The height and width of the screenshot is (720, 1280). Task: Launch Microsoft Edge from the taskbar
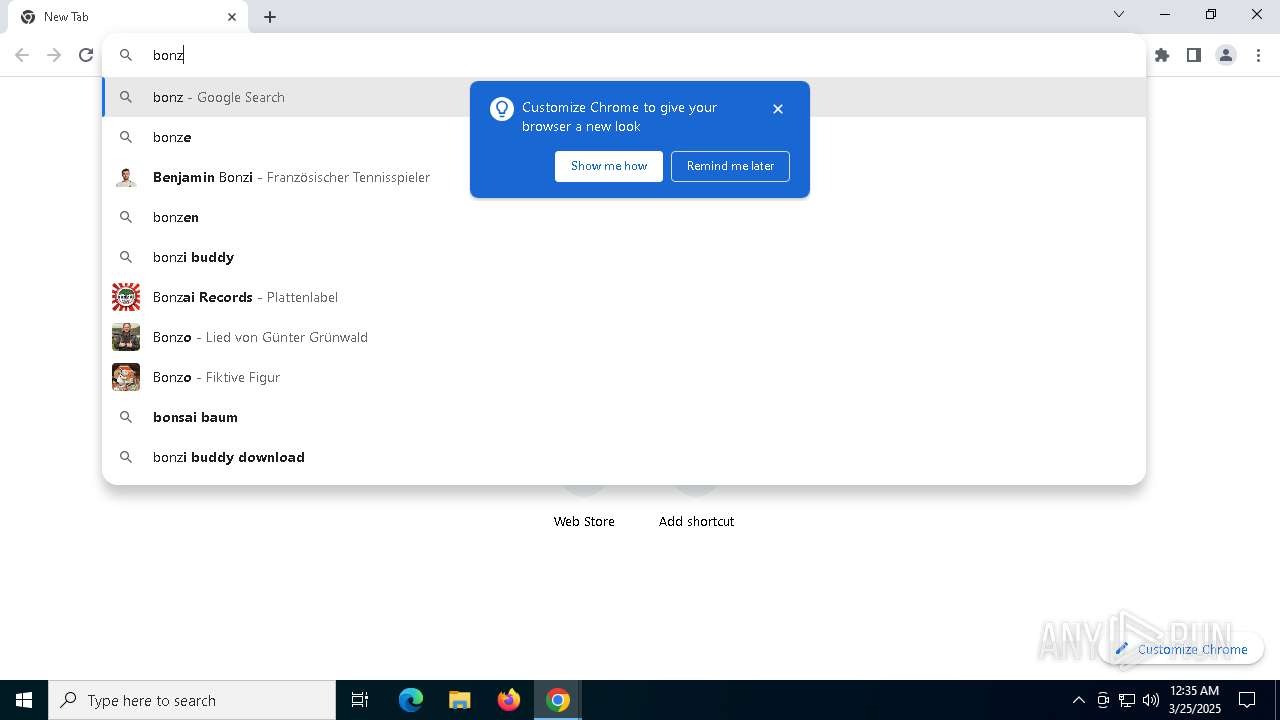point(411,700)
